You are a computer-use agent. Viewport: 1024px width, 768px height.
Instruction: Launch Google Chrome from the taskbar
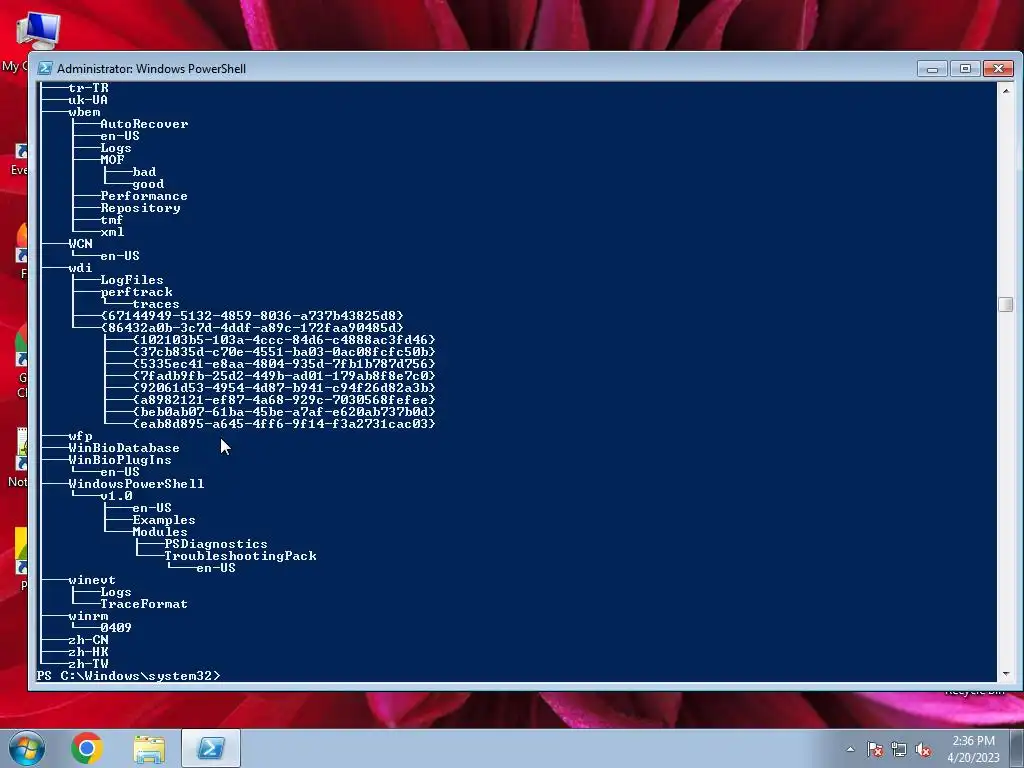click(x=87, y=748)
